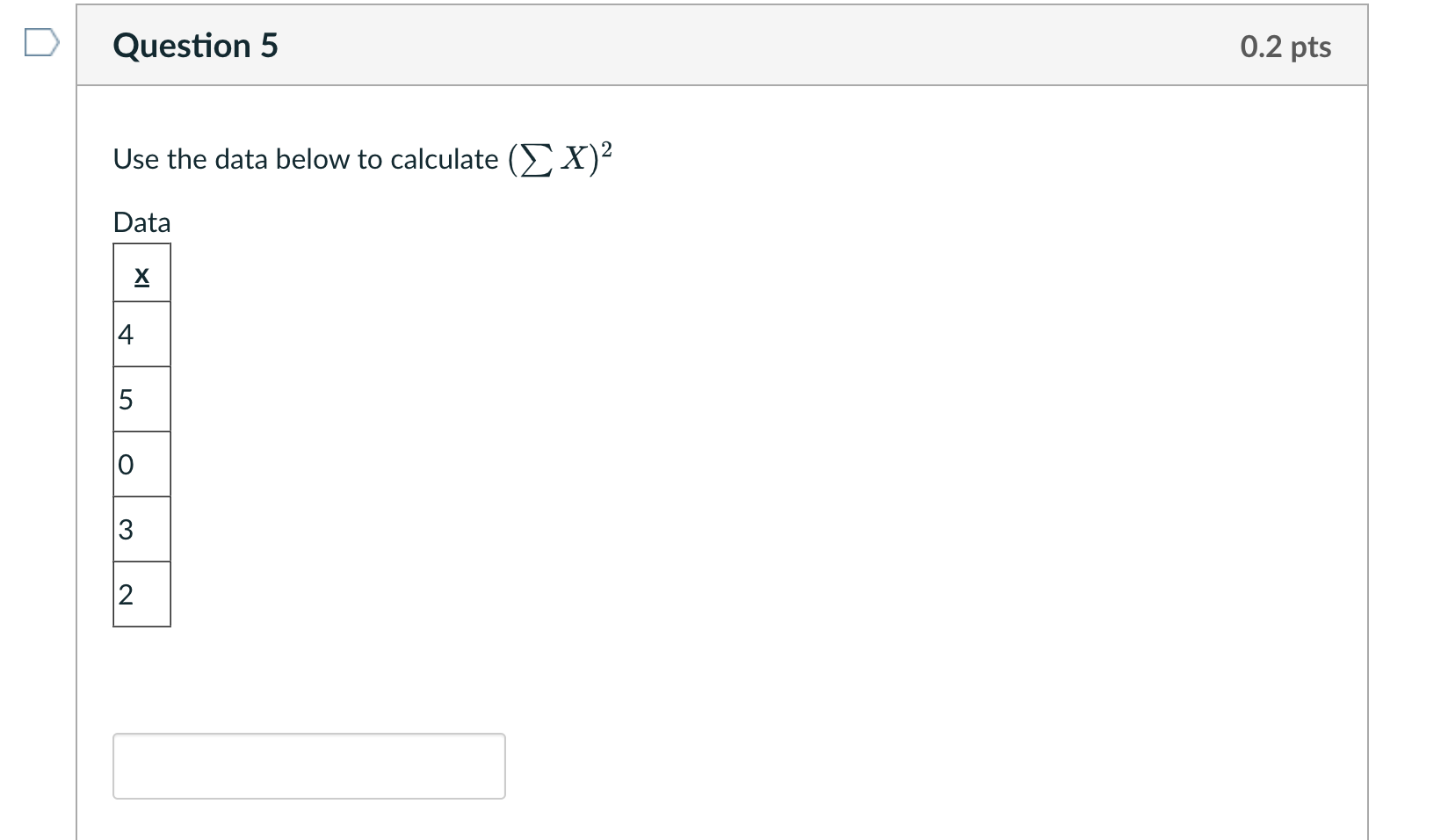This screenshot has width=1448, height=840.
Task: Click the white question body area
Action: (x=791, y=439)
